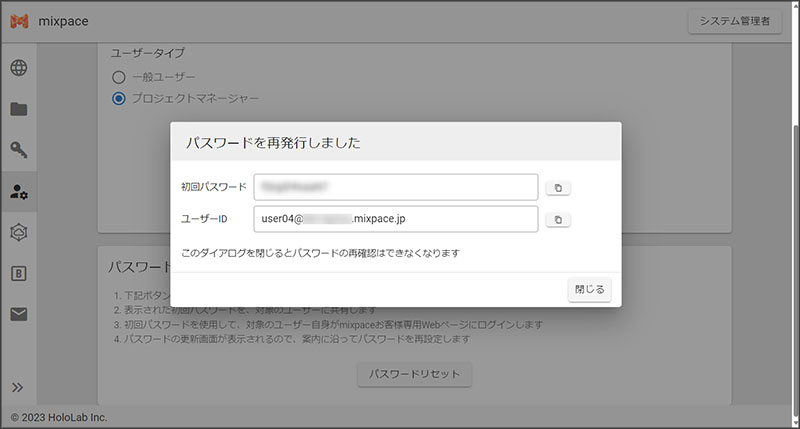Image resolution: width=800 pixels, height=429 pixels.
Task: Click the ユーザーID text field
Action: coord(395,219)
